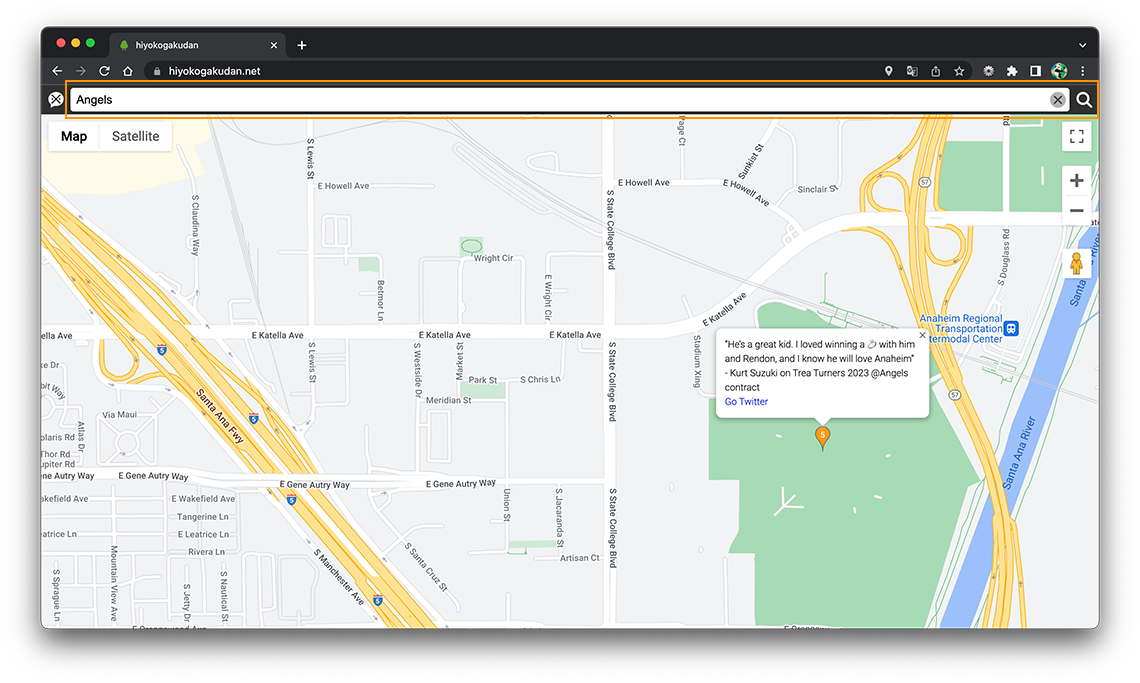Close the tweet info popup
1140x683 pixels.
923,335
